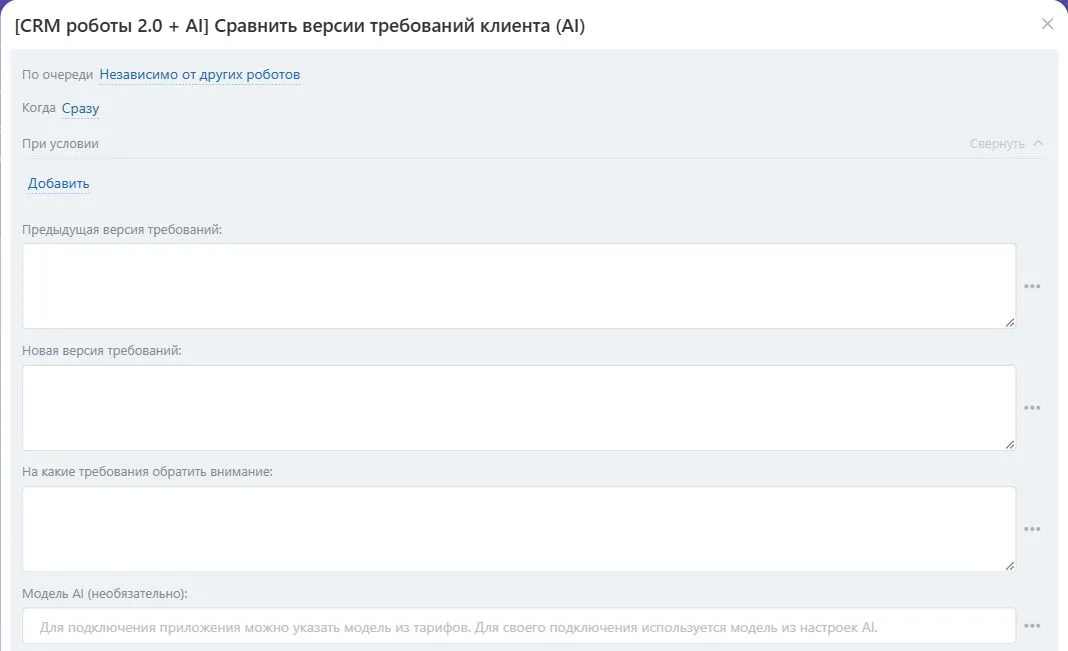Click the 'Модель AI' input field
The width and height of the screenshot is (1068, 651).
coord(519,626)
